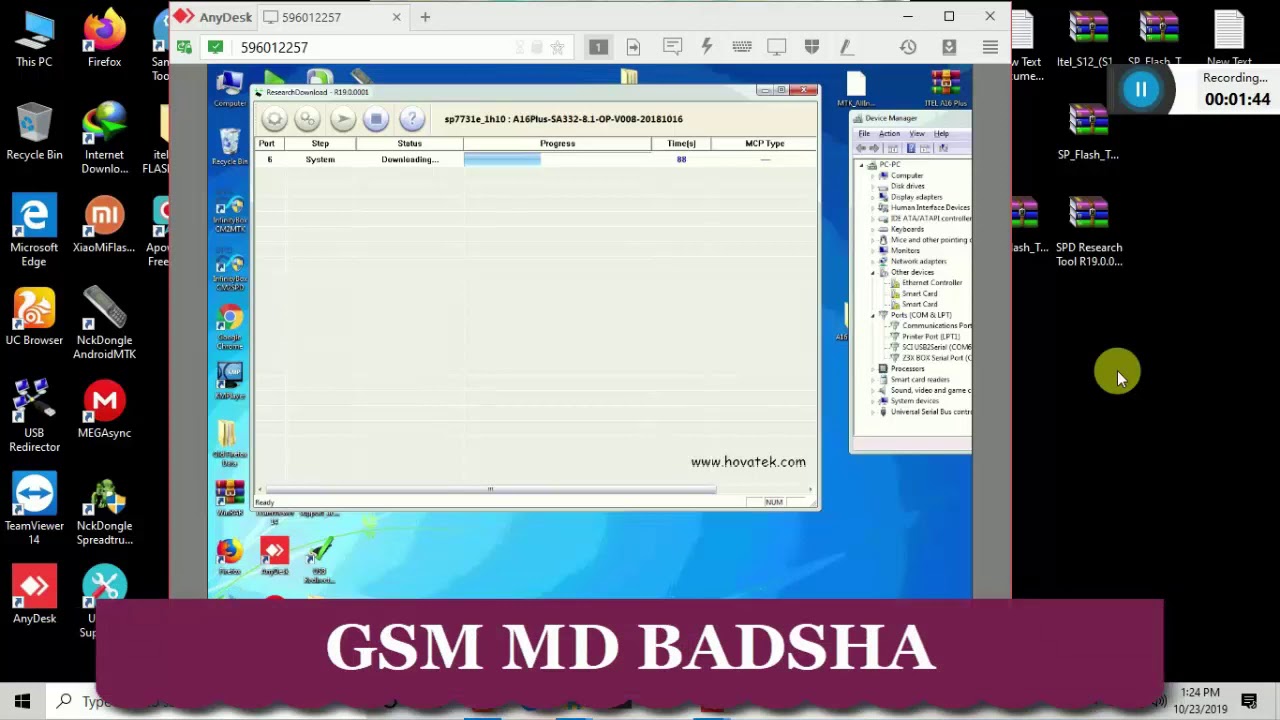Expand the Network adapters node
This screenshot has height=720, width=1280.
click(873, 261)
